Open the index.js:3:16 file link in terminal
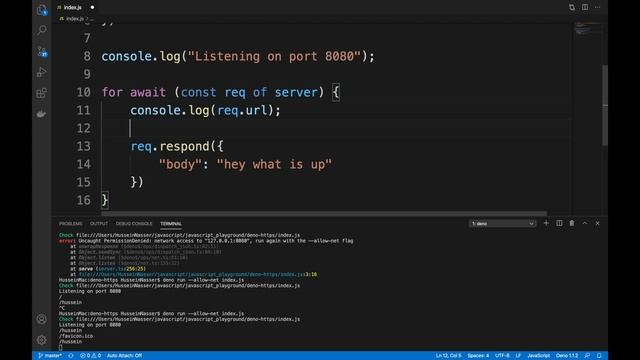The image size is (640, 360). point(198,274)
